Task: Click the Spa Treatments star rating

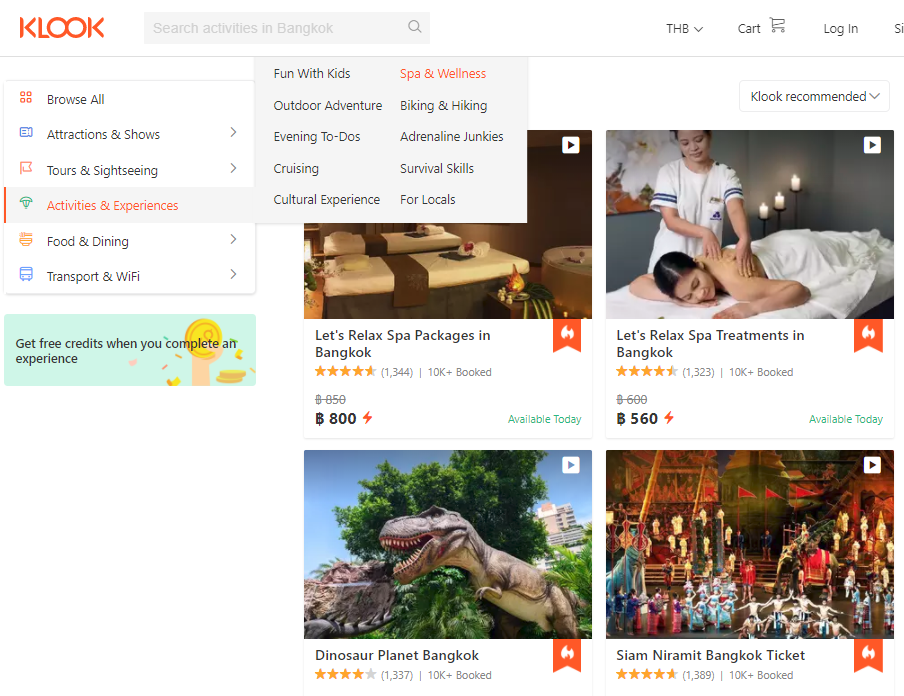Action: point(647,372)
